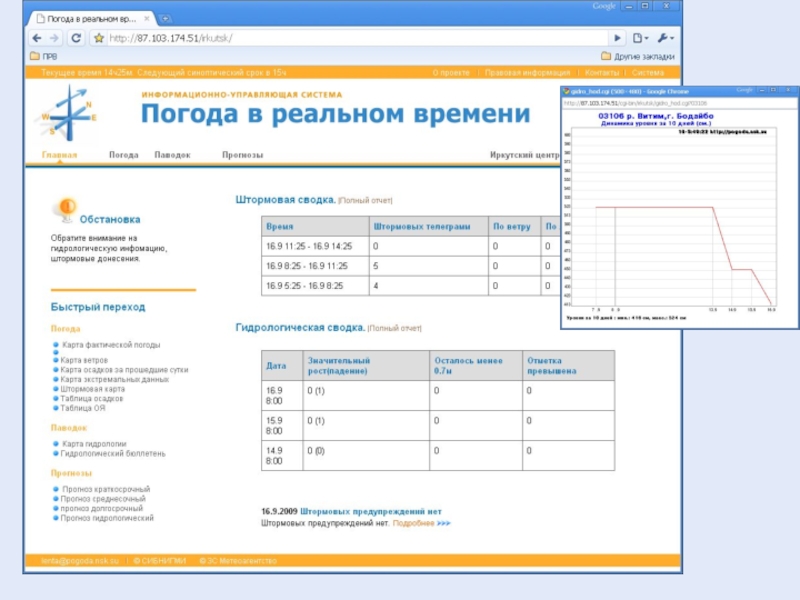Viewport: 800px width, 600px height.
Task: Open Карта осадков за прошедшие сутки
Action: click(x=124, y=370)
